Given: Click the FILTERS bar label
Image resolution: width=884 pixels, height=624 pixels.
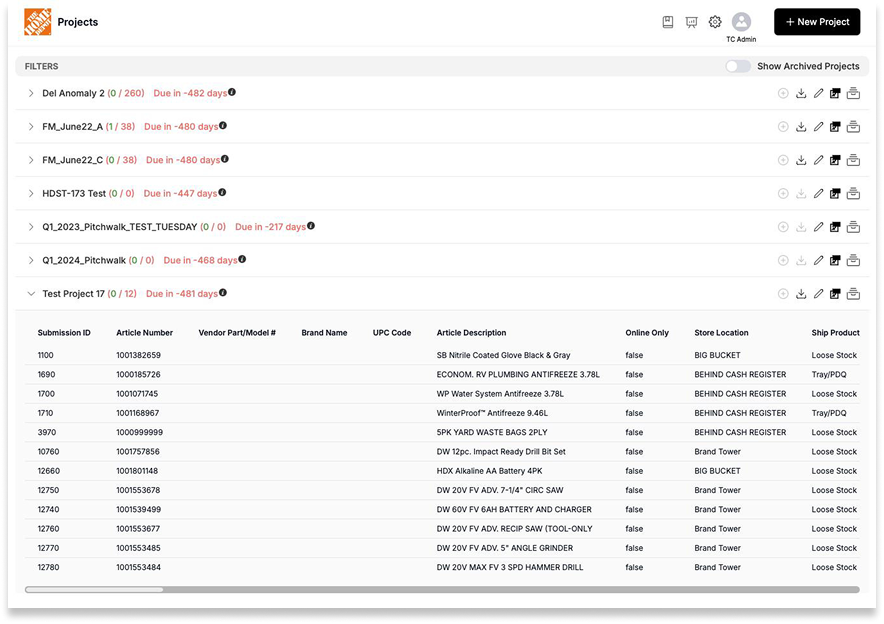Looking at the screenshot, I should [41, 66].
